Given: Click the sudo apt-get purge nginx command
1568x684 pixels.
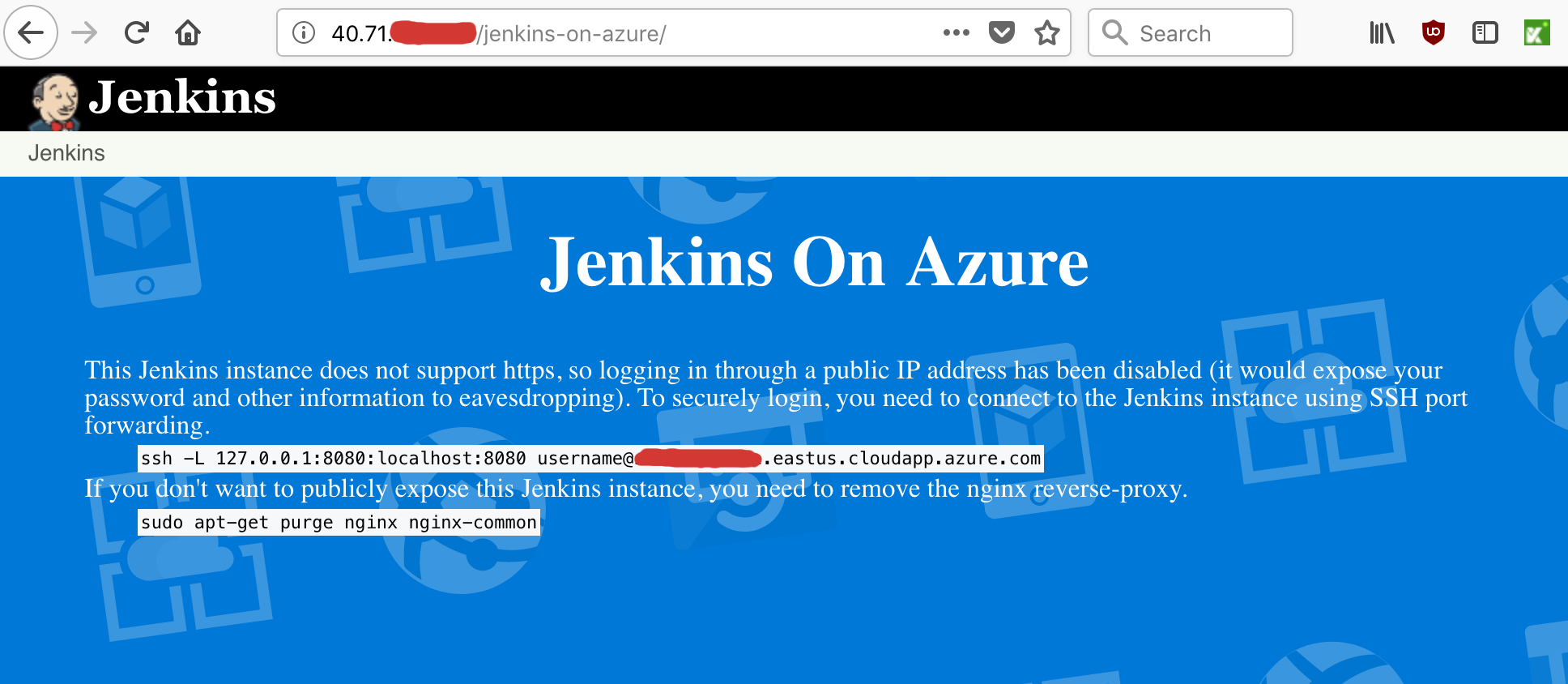Looking at the screenshot, I should pyautogui.click(x=339, y=523).
